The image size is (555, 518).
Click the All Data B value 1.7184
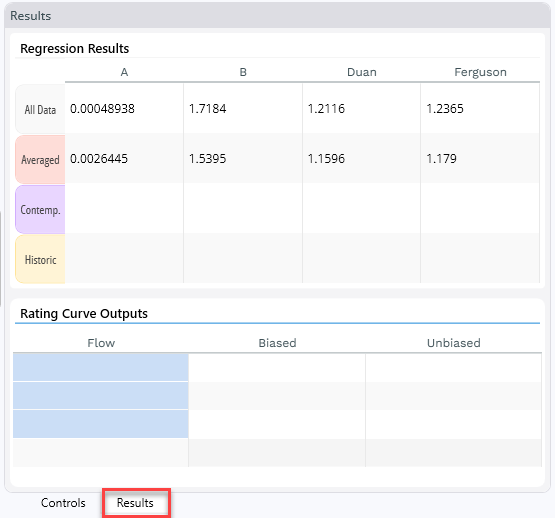click(x=207, y=109)
